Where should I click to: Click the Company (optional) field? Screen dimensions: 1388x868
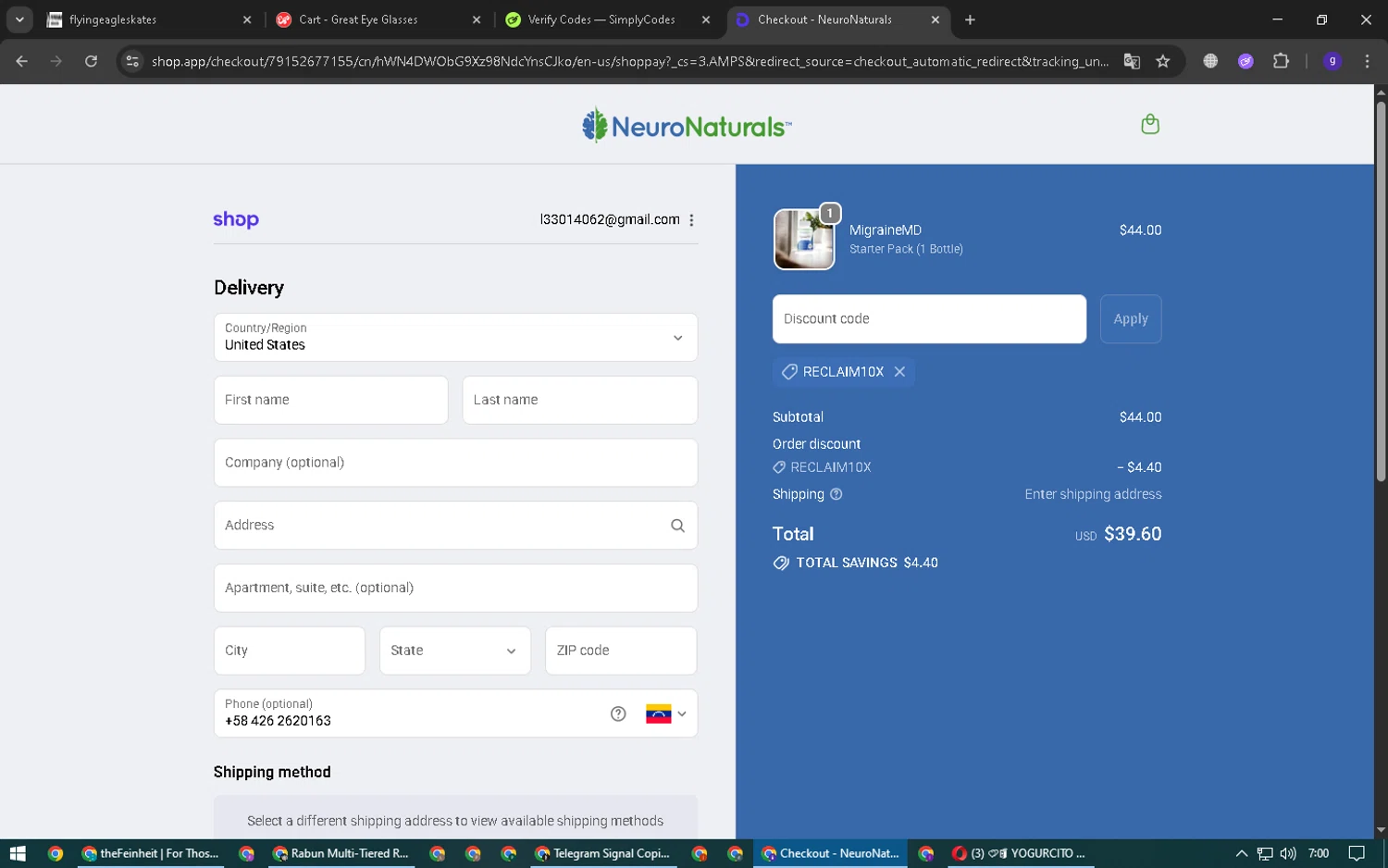click(x=455, y=463)
